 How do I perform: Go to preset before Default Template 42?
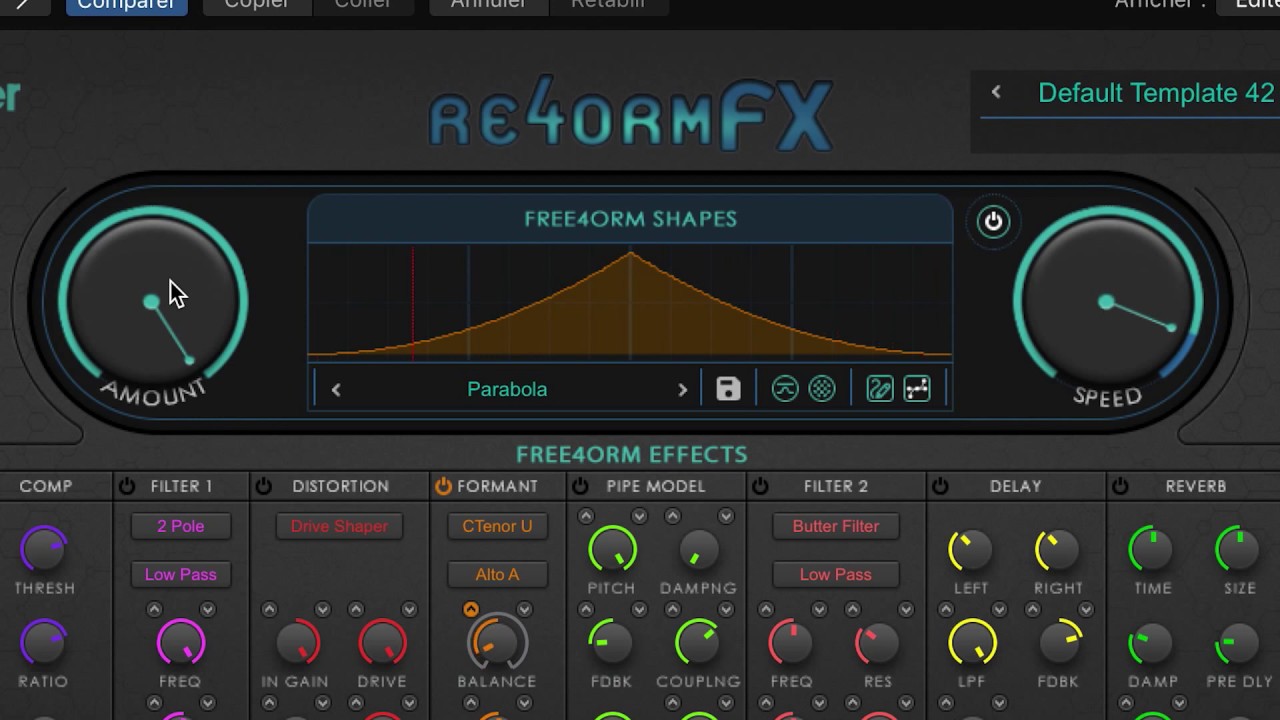click(x=996, y=92)
